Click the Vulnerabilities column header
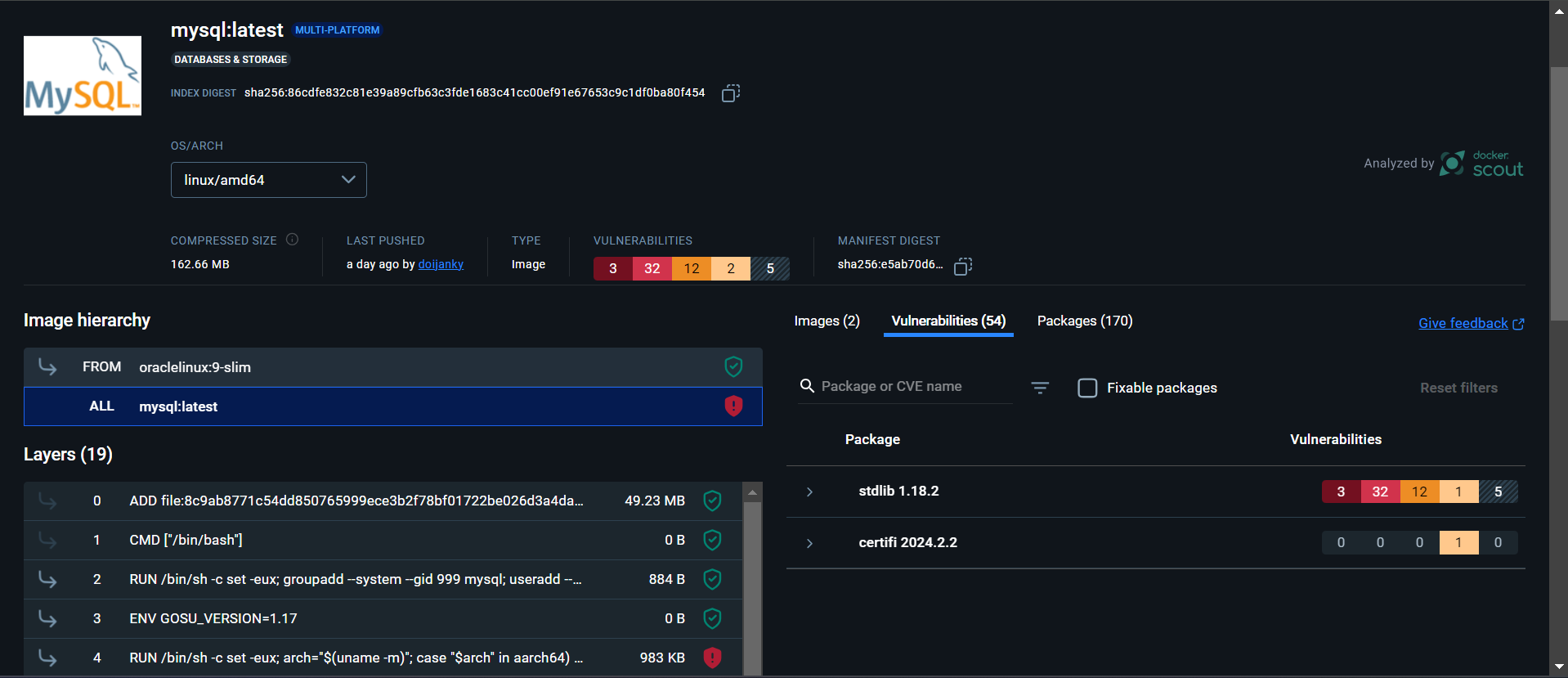 tap(1336, 439)
